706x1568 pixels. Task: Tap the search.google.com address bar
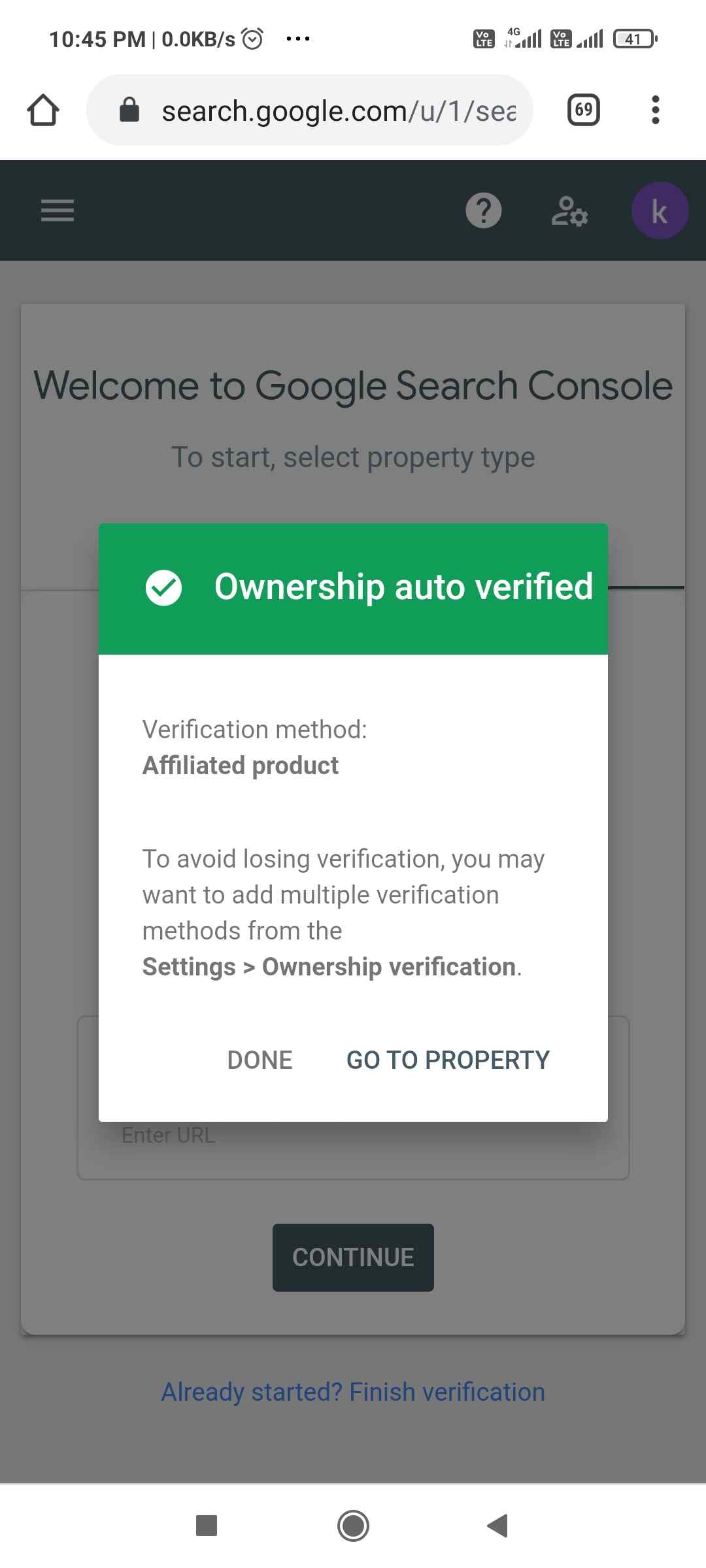coord(310,110)
